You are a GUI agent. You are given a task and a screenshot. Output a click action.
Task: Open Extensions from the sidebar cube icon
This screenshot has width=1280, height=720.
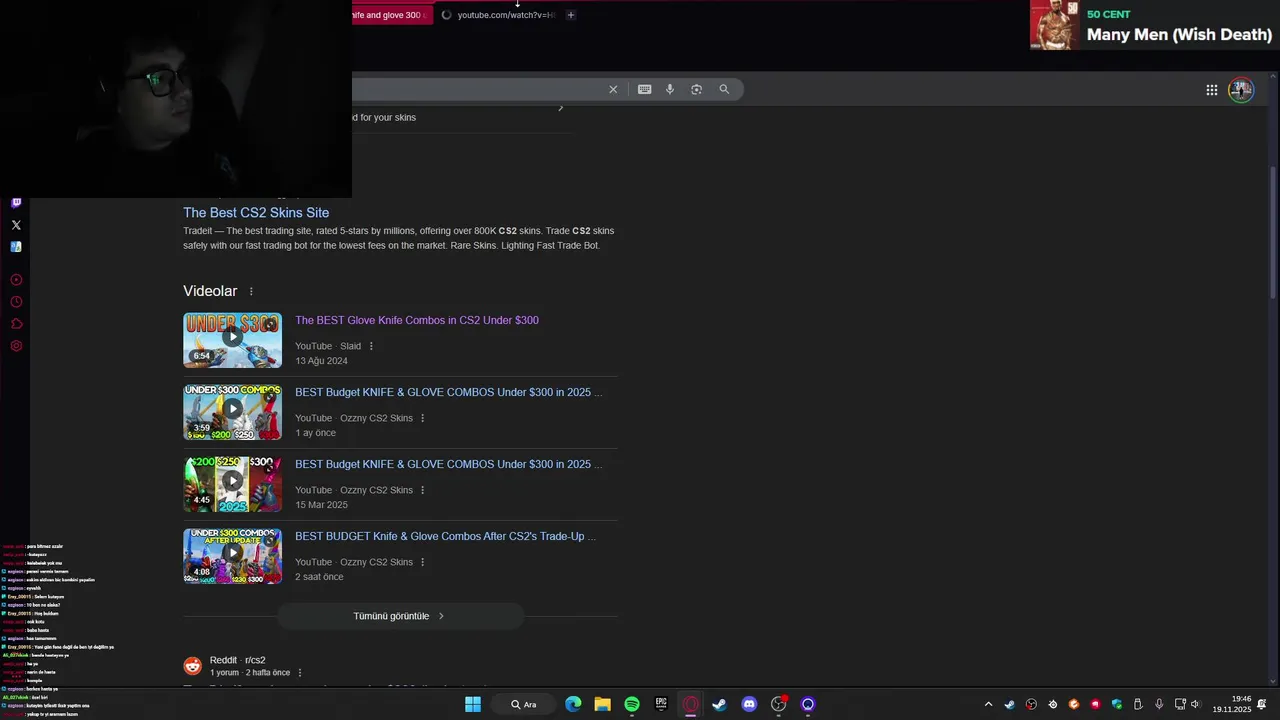16,324
